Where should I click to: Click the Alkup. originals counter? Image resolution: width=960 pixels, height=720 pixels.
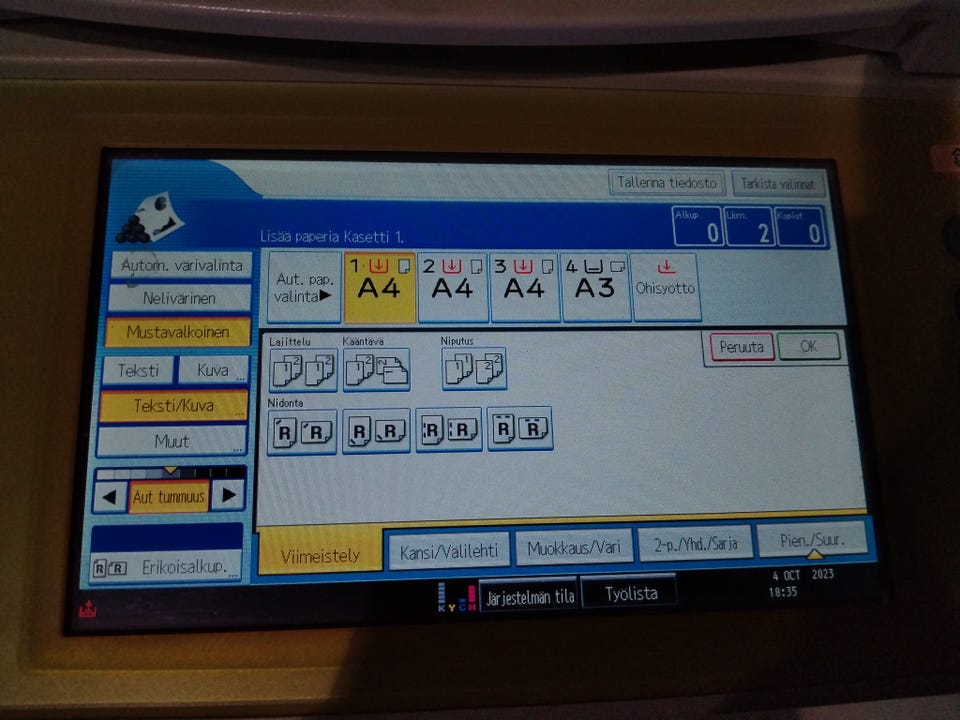pyautogui.click(x=697, y=227)
